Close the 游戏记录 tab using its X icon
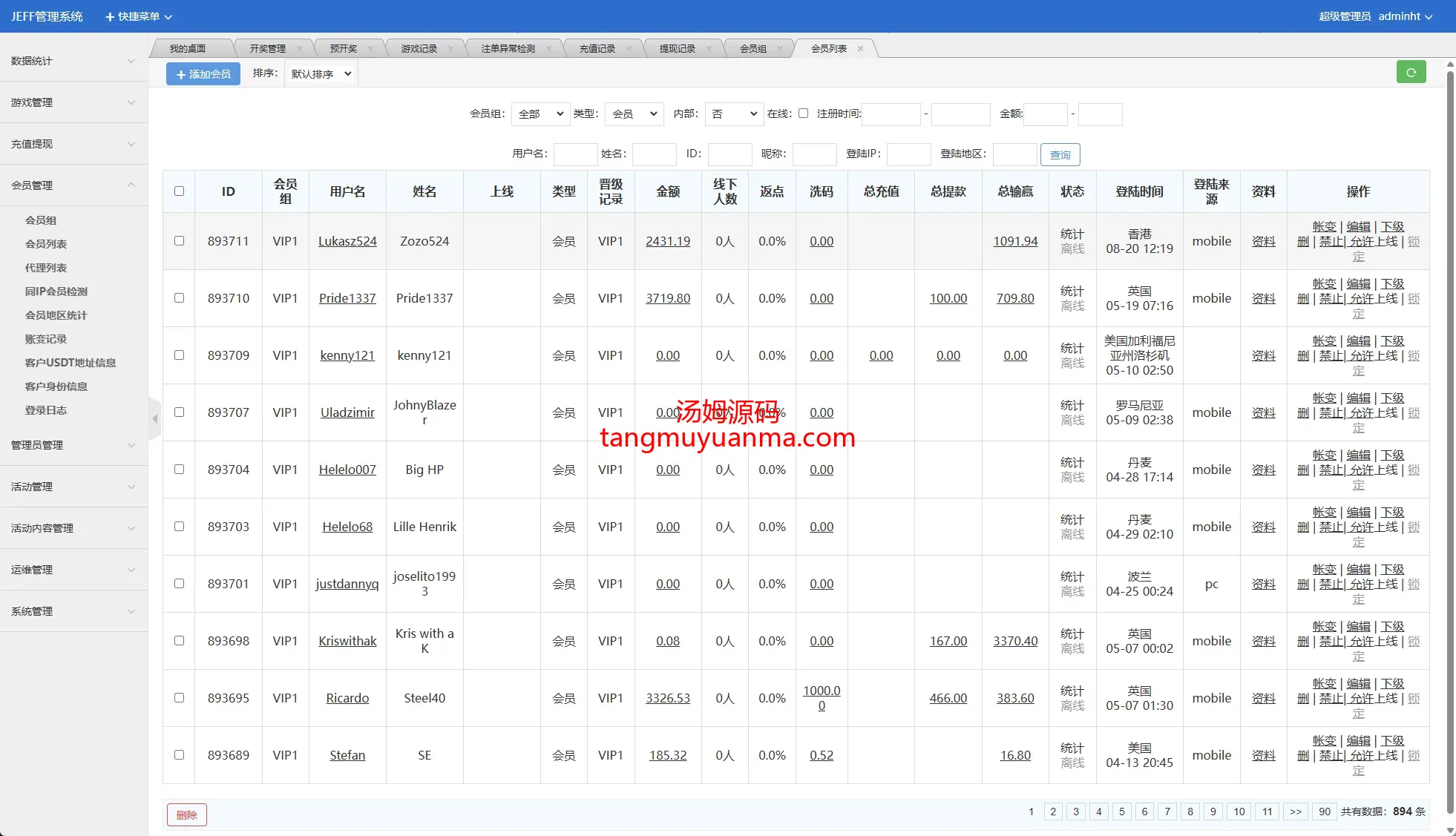1456x836 pixels. click(450, 49)
